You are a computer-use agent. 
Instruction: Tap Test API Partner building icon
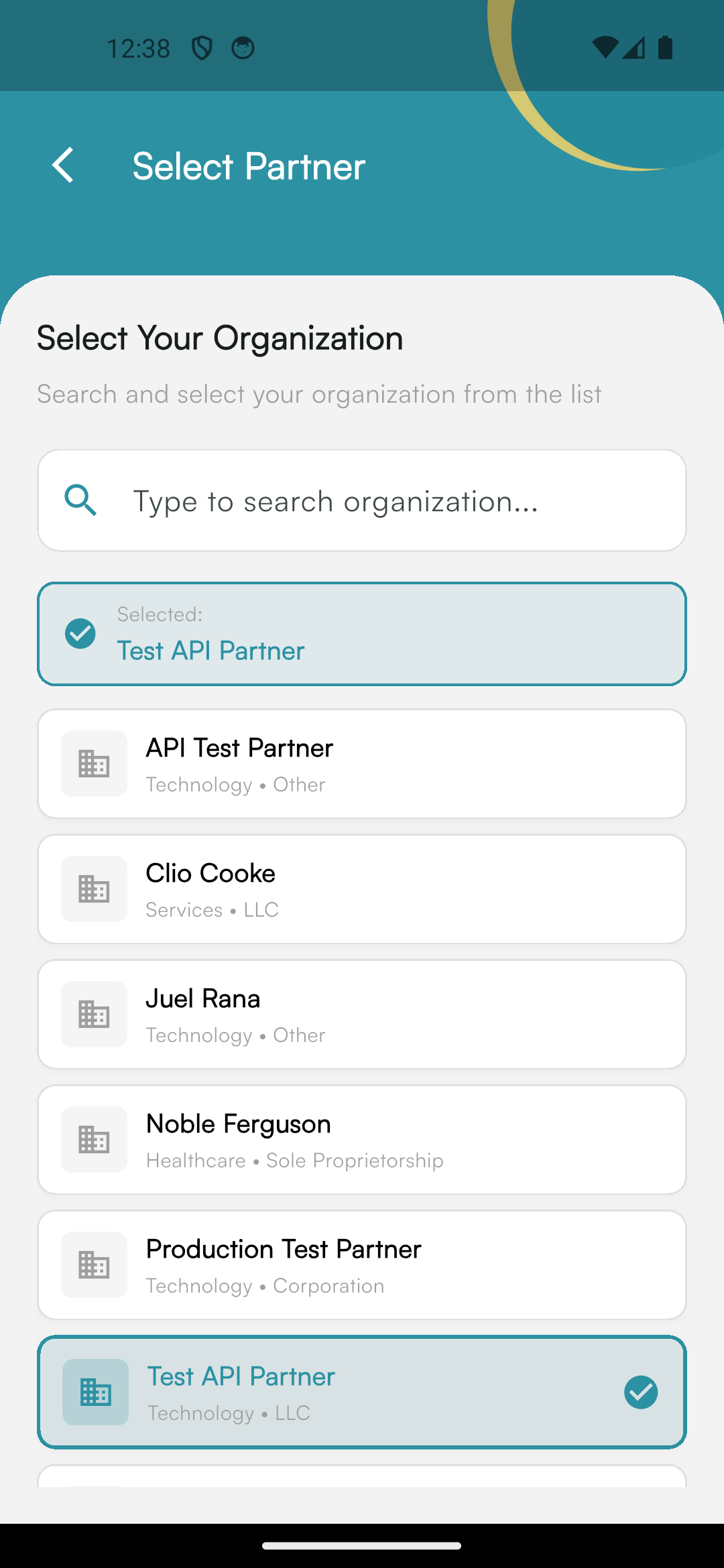(x=95, y=1392)
